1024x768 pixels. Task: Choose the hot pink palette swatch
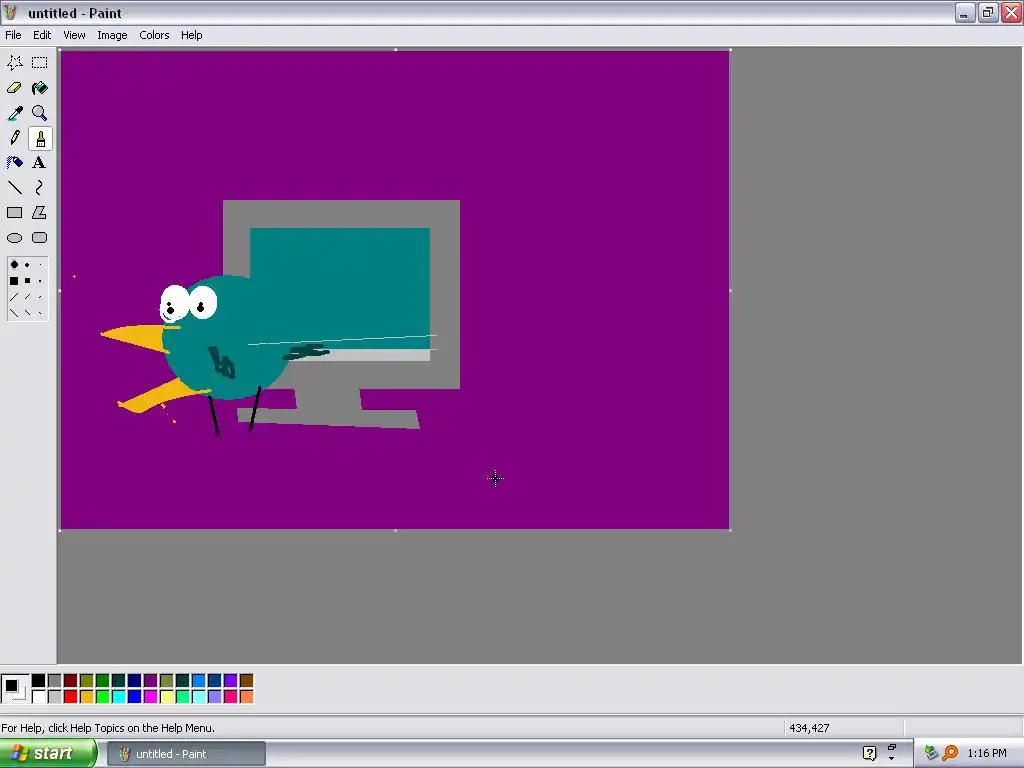pos(231,697)
